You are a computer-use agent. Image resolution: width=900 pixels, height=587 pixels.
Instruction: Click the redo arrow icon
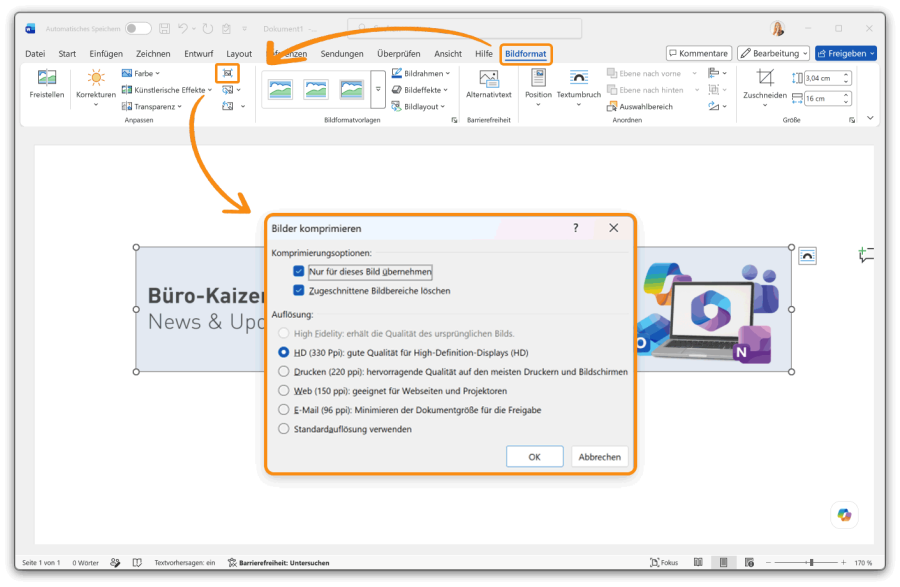(208, 28)
